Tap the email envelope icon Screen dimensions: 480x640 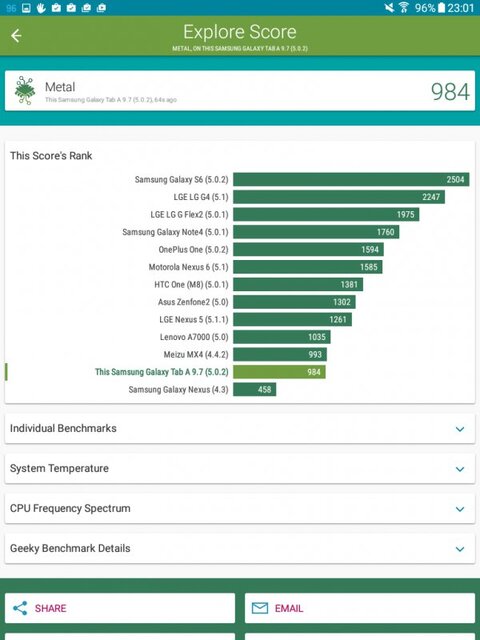260,608
